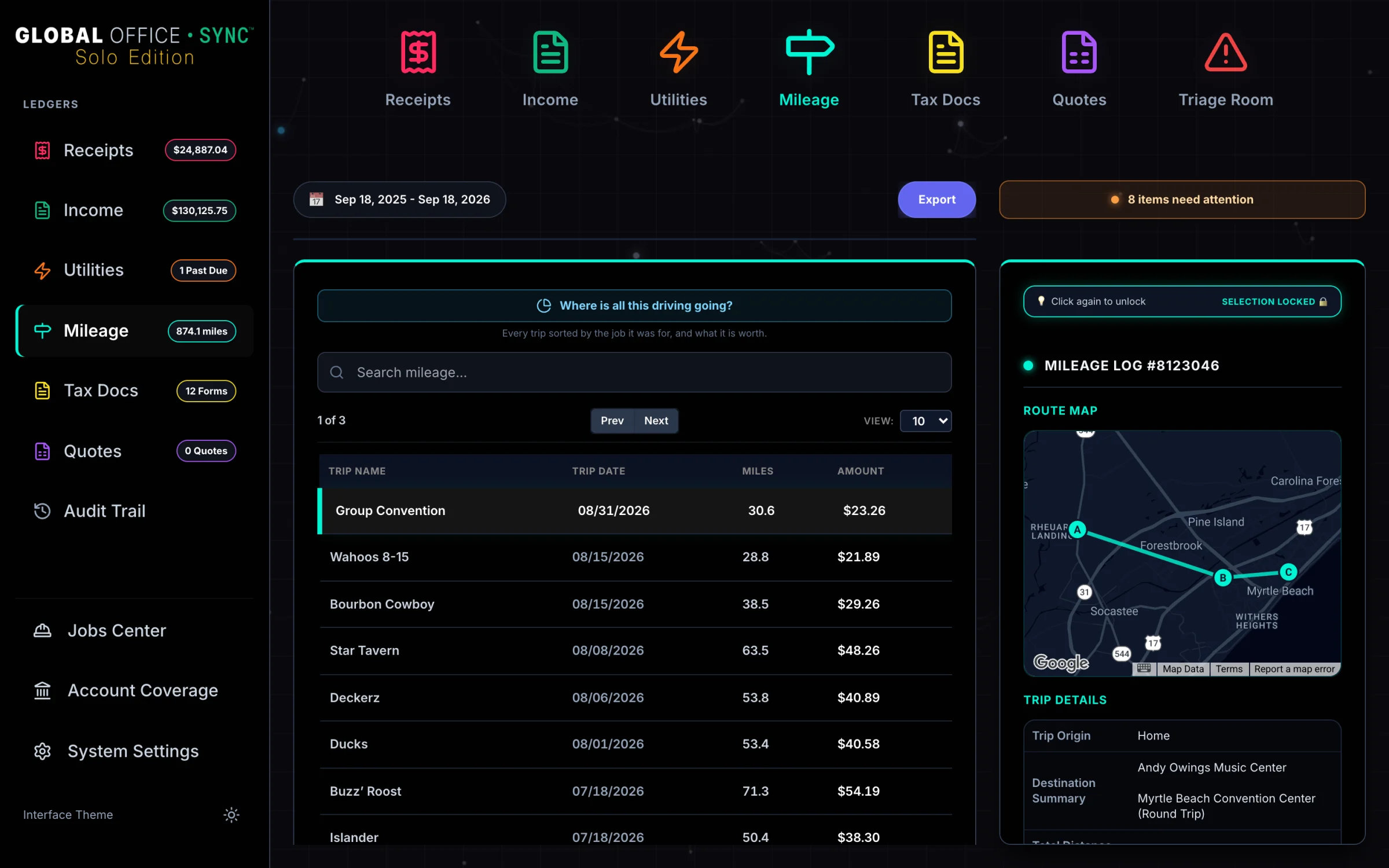Select the Mileage signpost icon at top
The height and width of the screenshot is (868, 1389).
click(x=809, y=52)
